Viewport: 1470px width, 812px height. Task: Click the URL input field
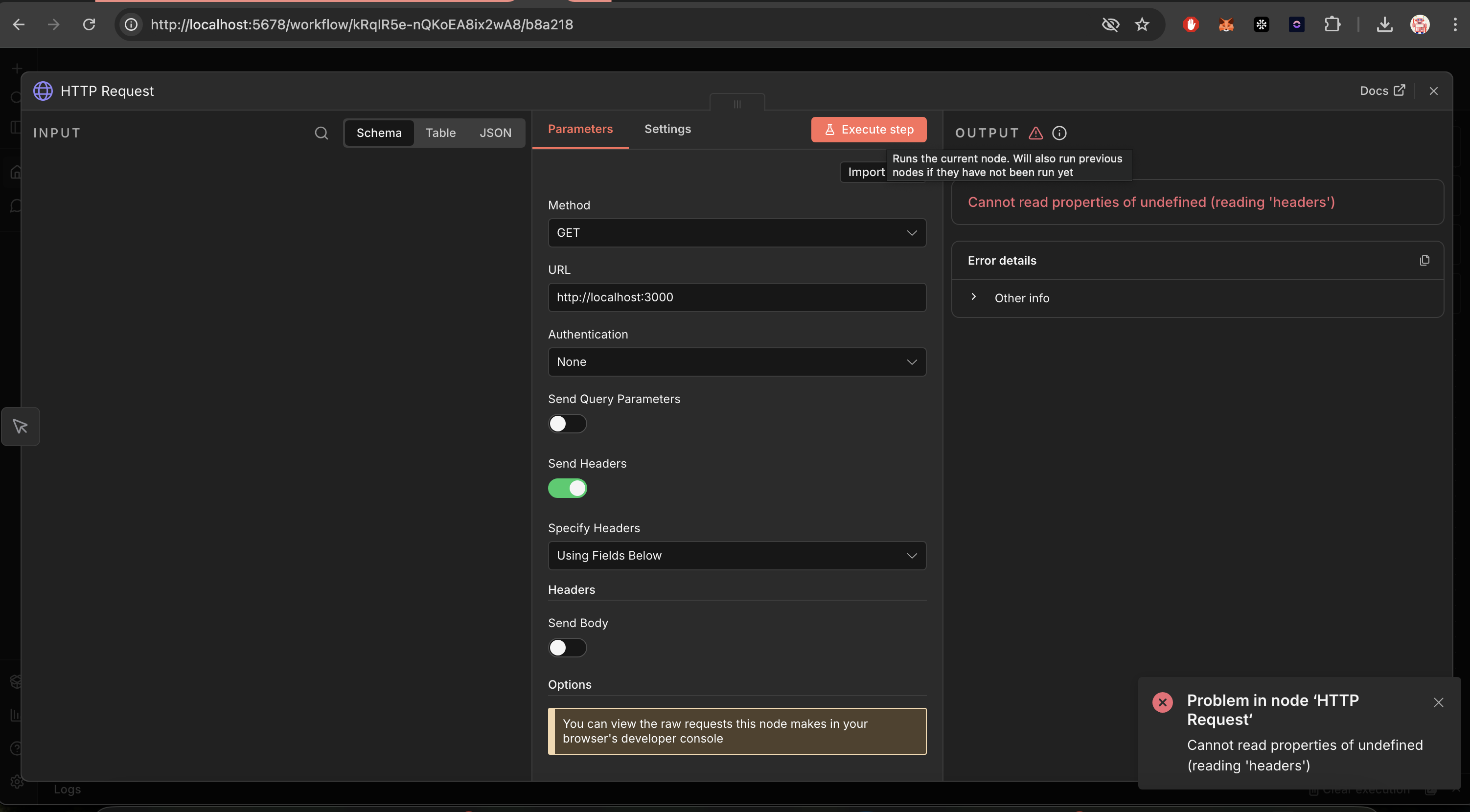(736, 297)
